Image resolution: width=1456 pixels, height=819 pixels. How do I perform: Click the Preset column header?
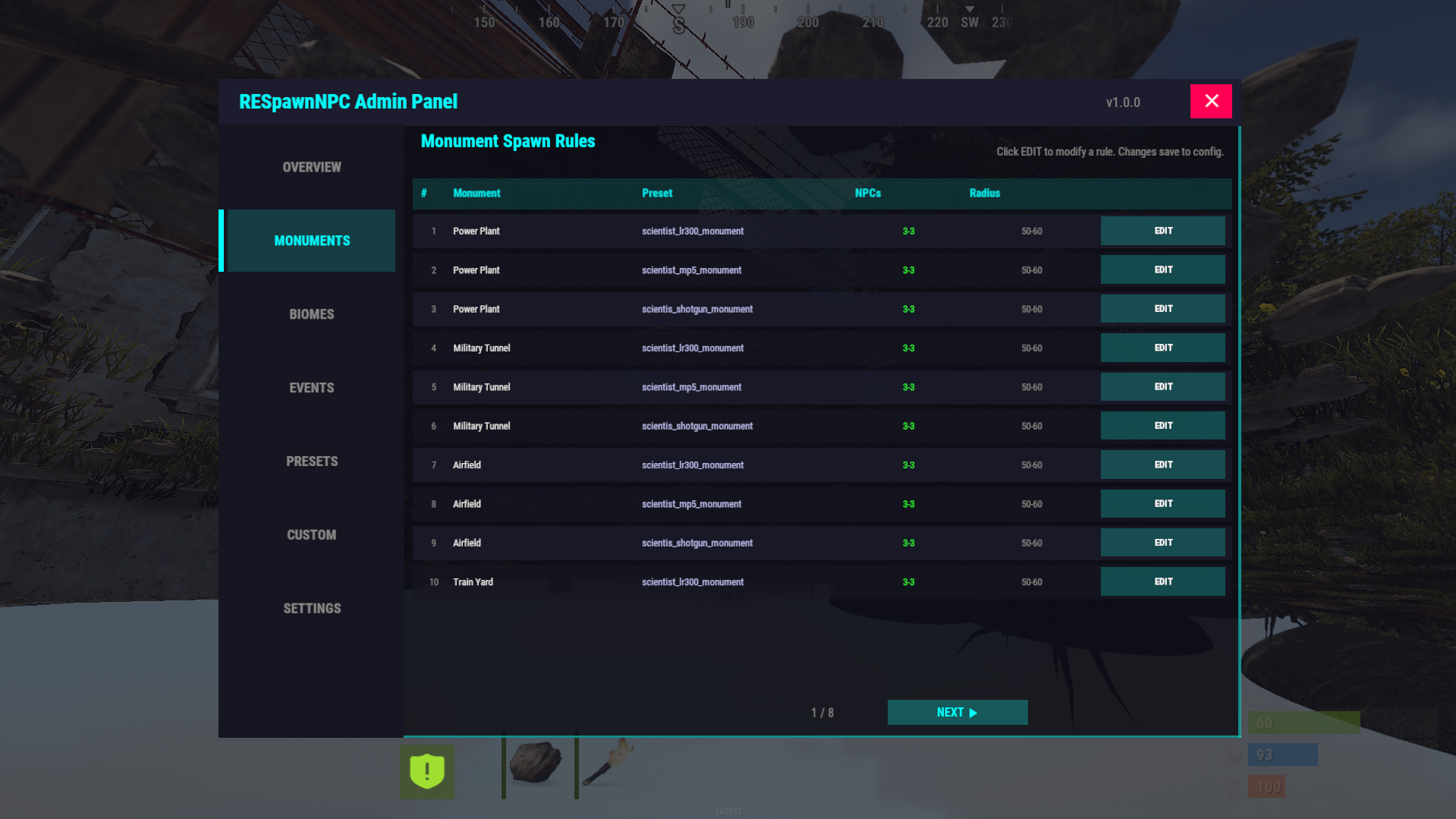click(656, 194)
